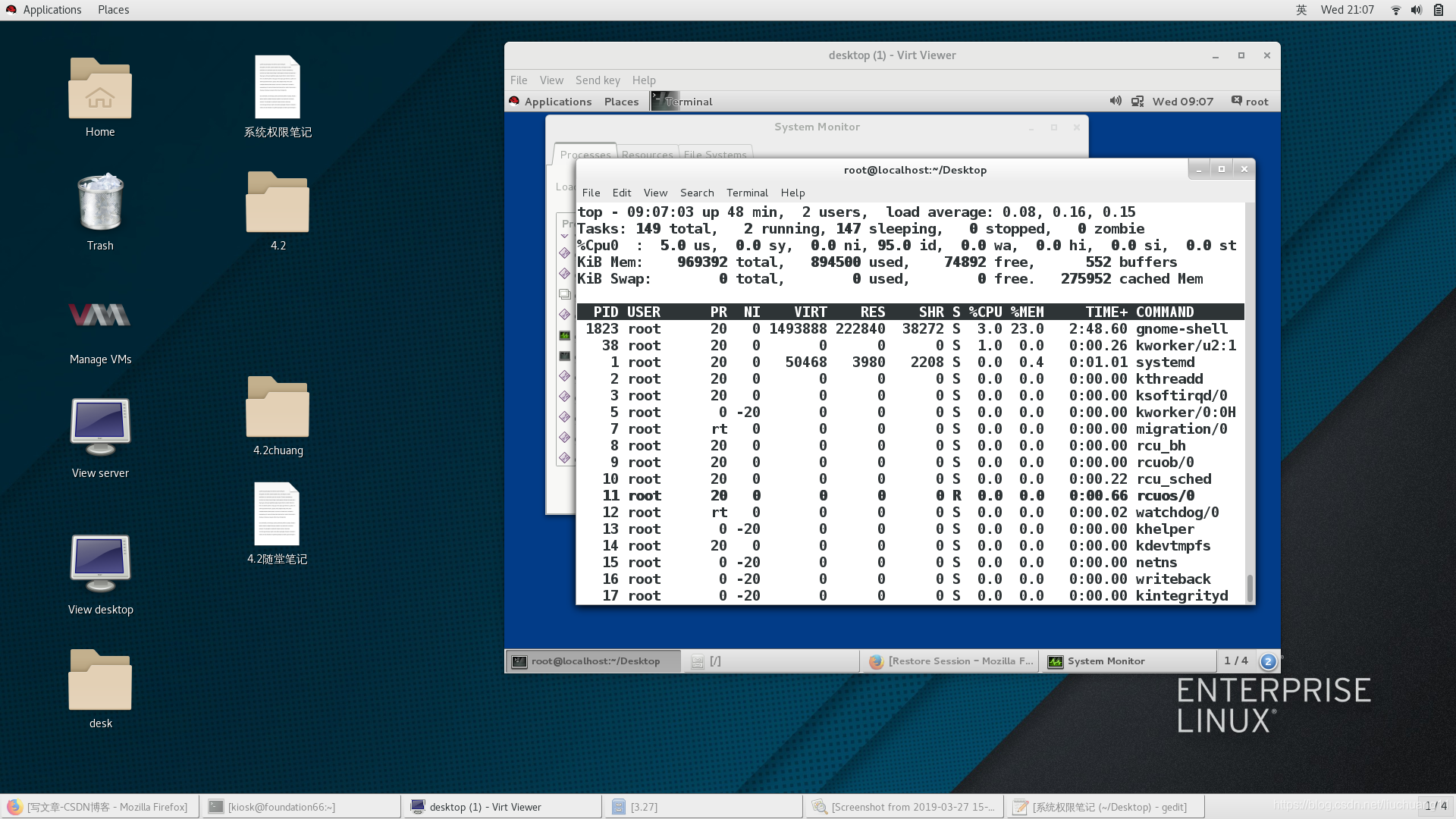
Task: Open the terminal Search menu
Action: click(697, 193)
